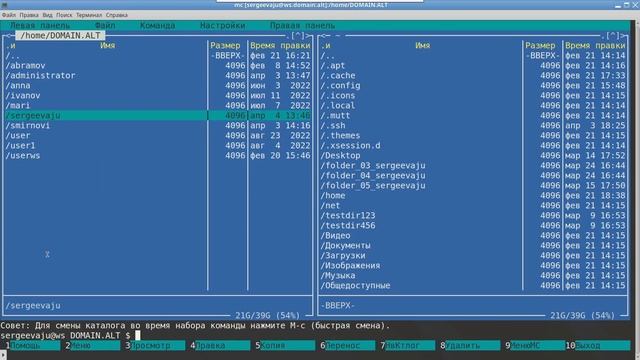Open the terminal window's Файл menu
The image size is (640, 360).
point(9,15)
